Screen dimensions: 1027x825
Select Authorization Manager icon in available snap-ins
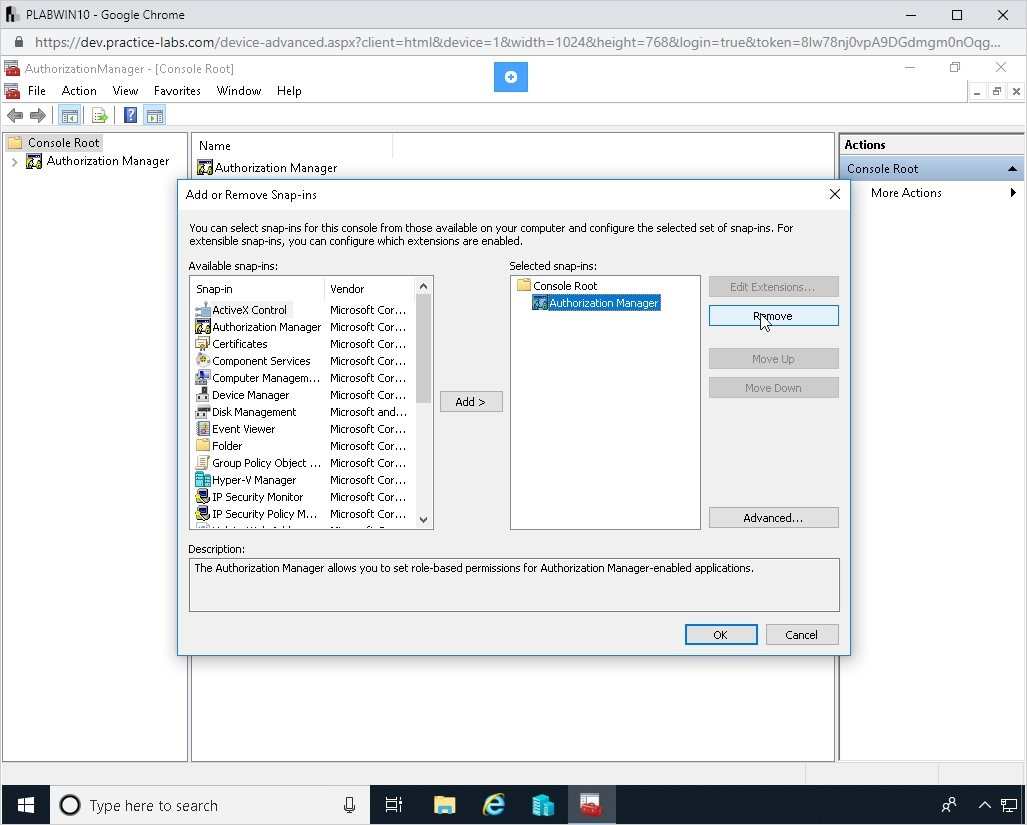tap(203, 327)
